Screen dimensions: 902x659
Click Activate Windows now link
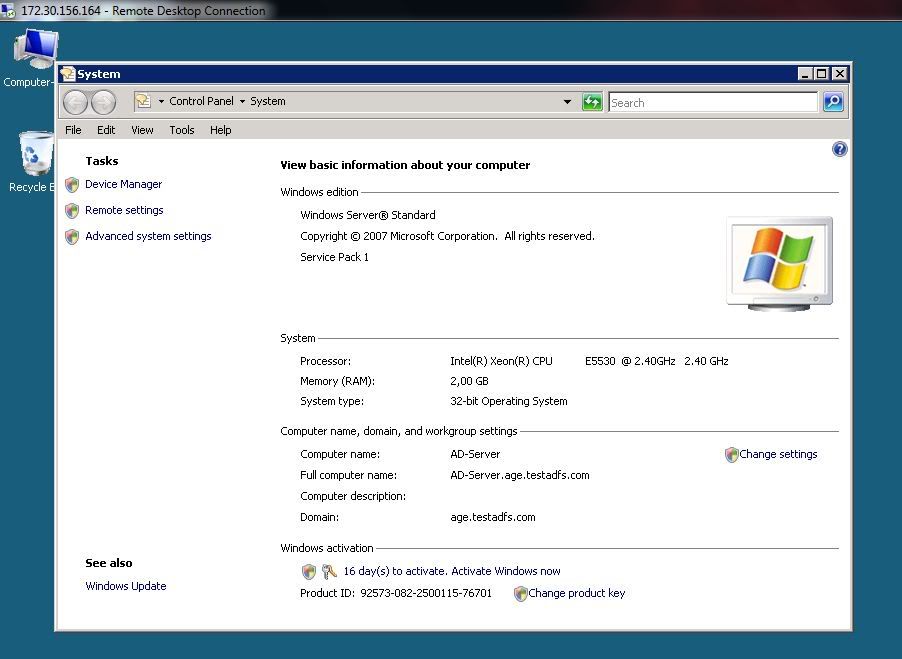pyautogui.click(x=506, y=571)
